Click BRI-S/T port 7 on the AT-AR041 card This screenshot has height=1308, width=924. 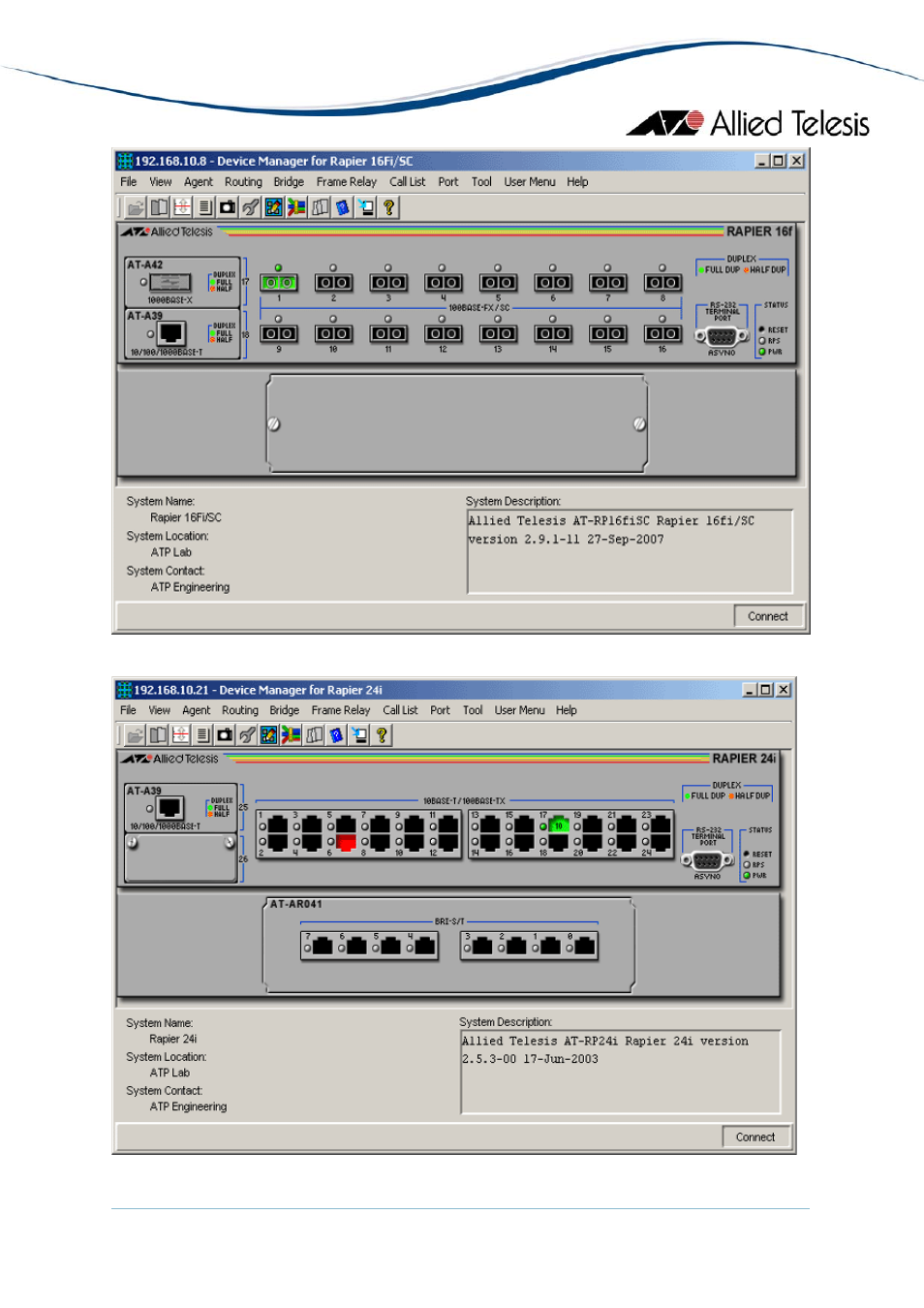322,946
